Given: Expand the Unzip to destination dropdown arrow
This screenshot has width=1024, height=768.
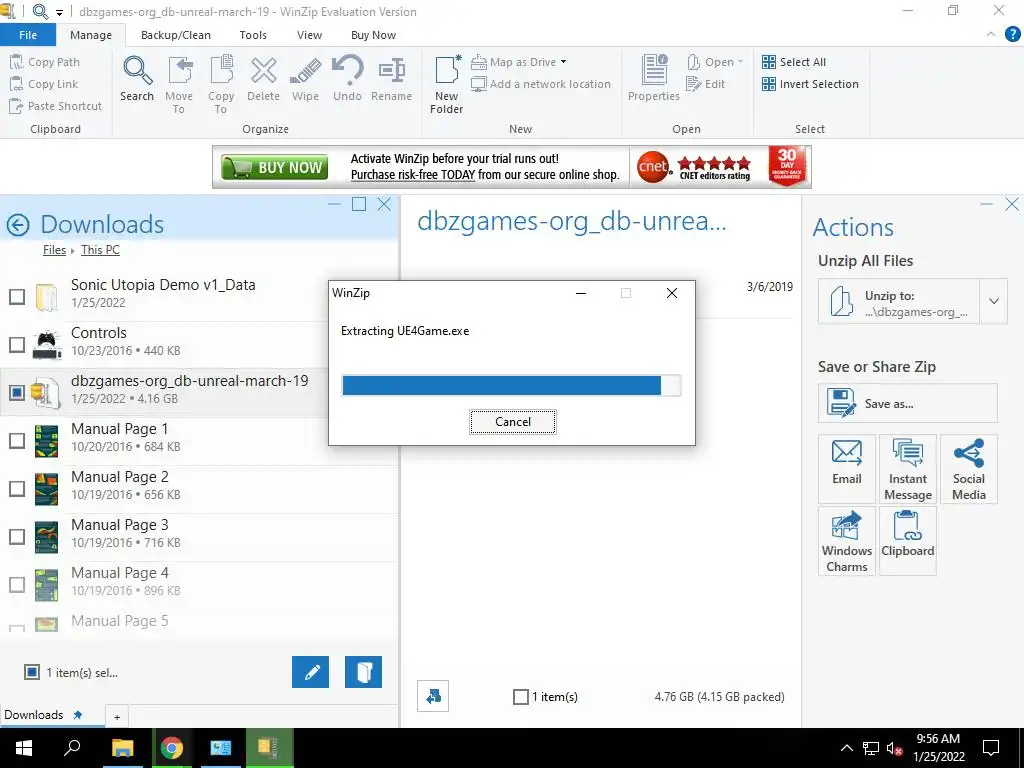Looking at the screenshot, I should (993, 301).
